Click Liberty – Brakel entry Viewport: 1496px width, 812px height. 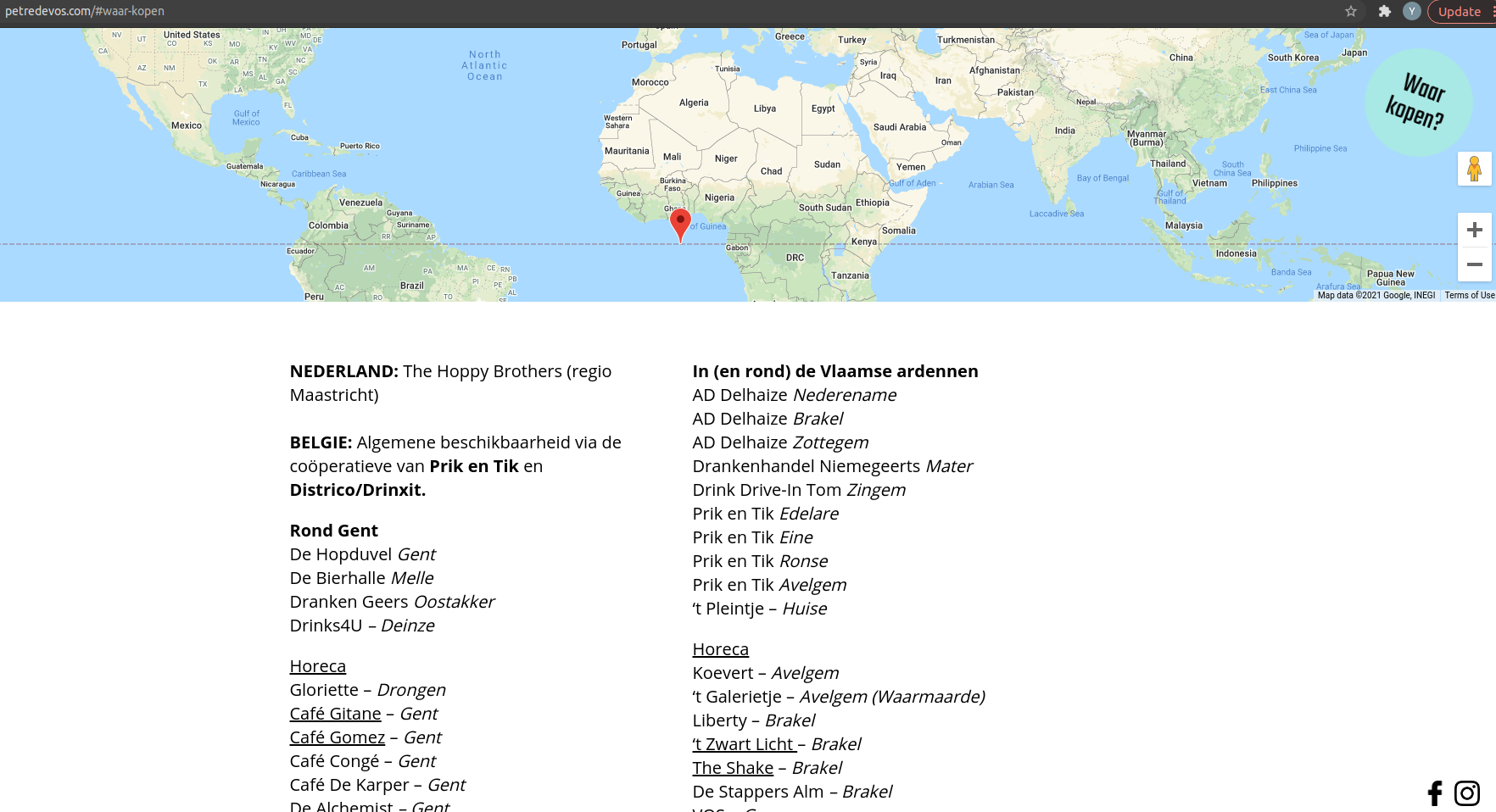pyautogui.click(x=754, y=720)
